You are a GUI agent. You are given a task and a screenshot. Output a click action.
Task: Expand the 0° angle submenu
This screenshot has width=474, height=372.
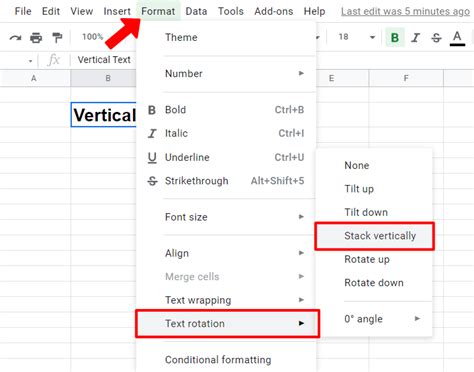[374, 319]
